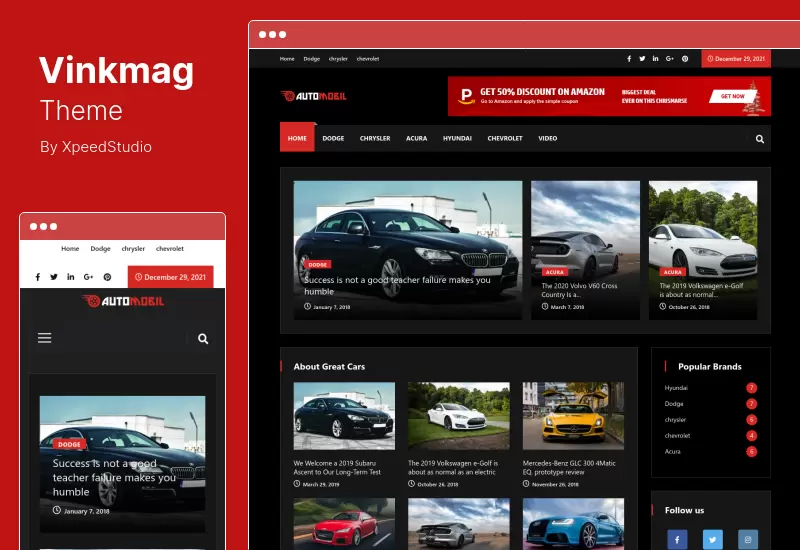Open 'We Welcome a 2019 Subaru Ascent' headline
The height and width of the screenshot is (550, 800).
337,467
